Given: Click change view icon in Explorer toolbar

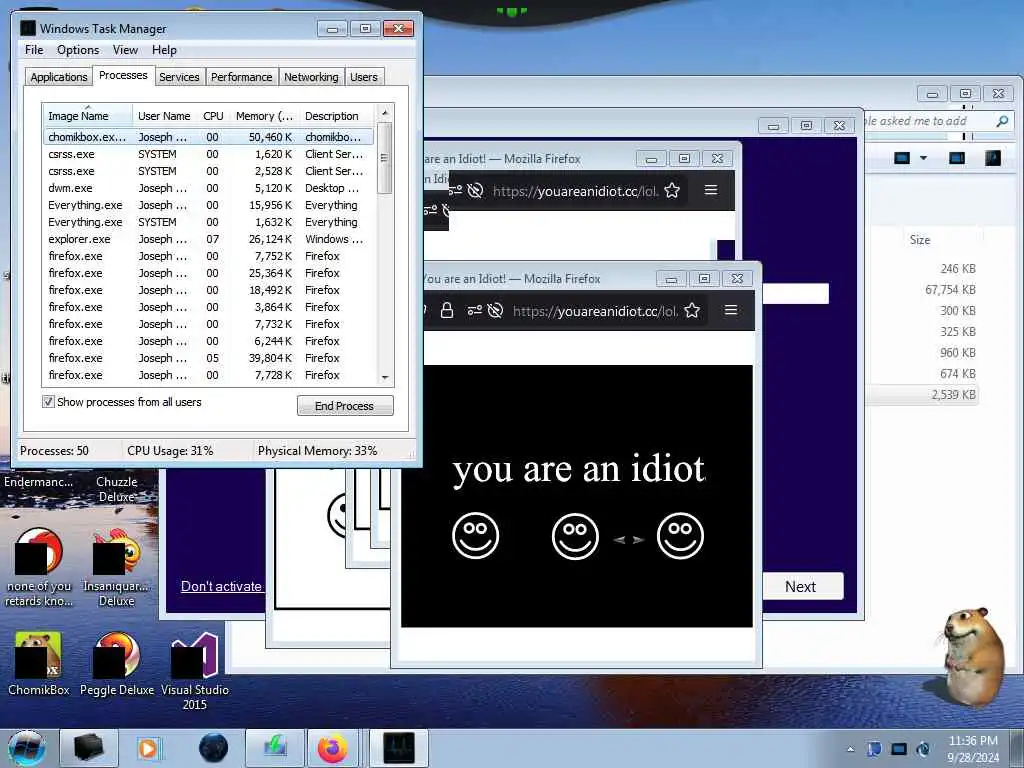Looking at the screenshot, I should [902, 158].
